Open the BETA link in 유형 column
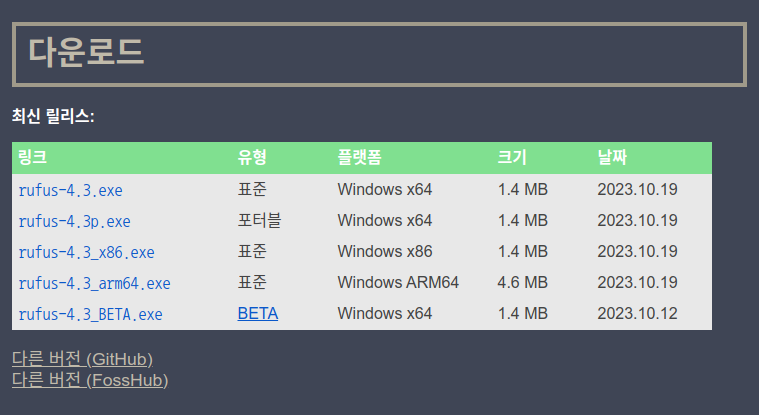 [257, 314]
